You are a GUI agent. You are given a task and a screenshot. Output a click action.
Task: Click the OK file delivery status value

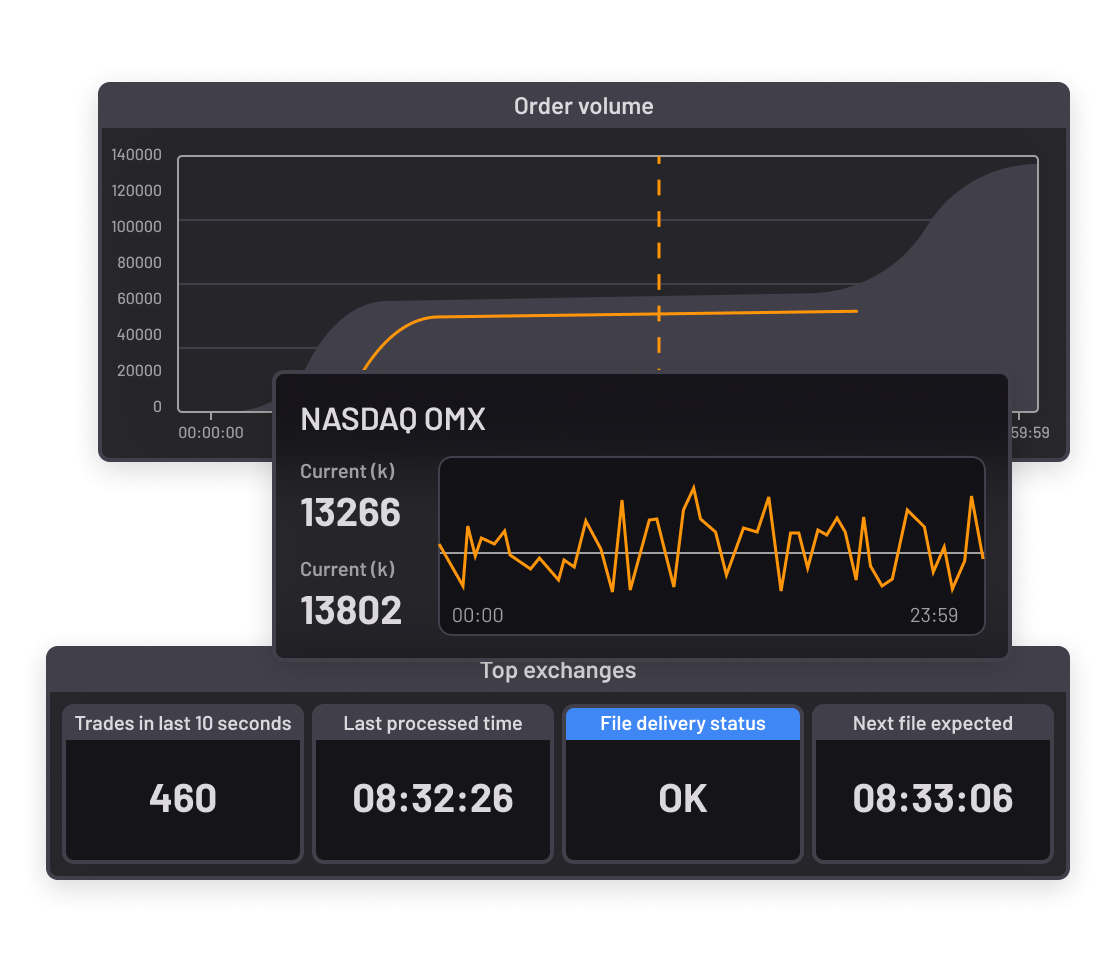[x=683, y=799]
